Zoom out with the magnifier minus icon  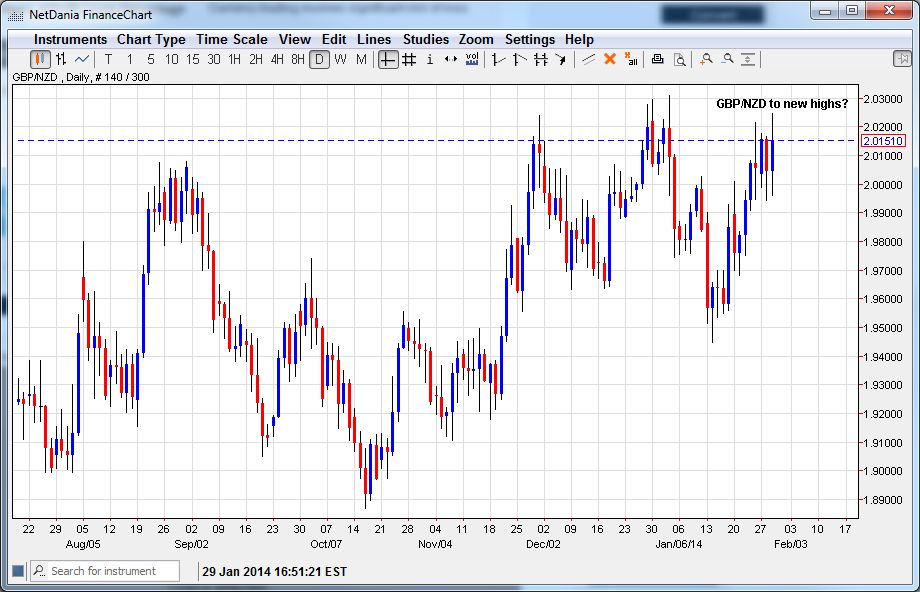point(728,59)
